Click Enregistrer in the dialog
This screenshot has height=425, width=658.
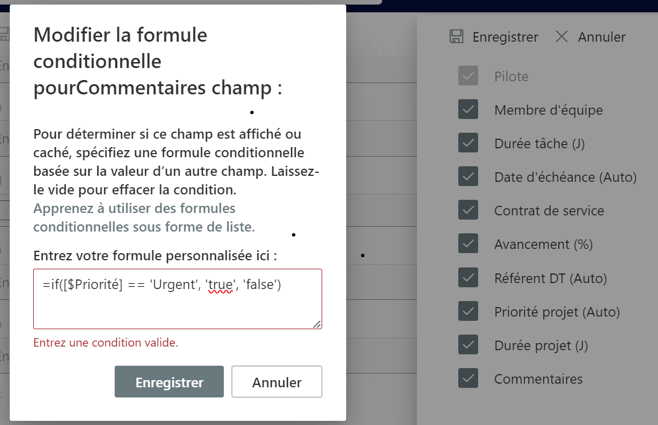click(169, 382)
